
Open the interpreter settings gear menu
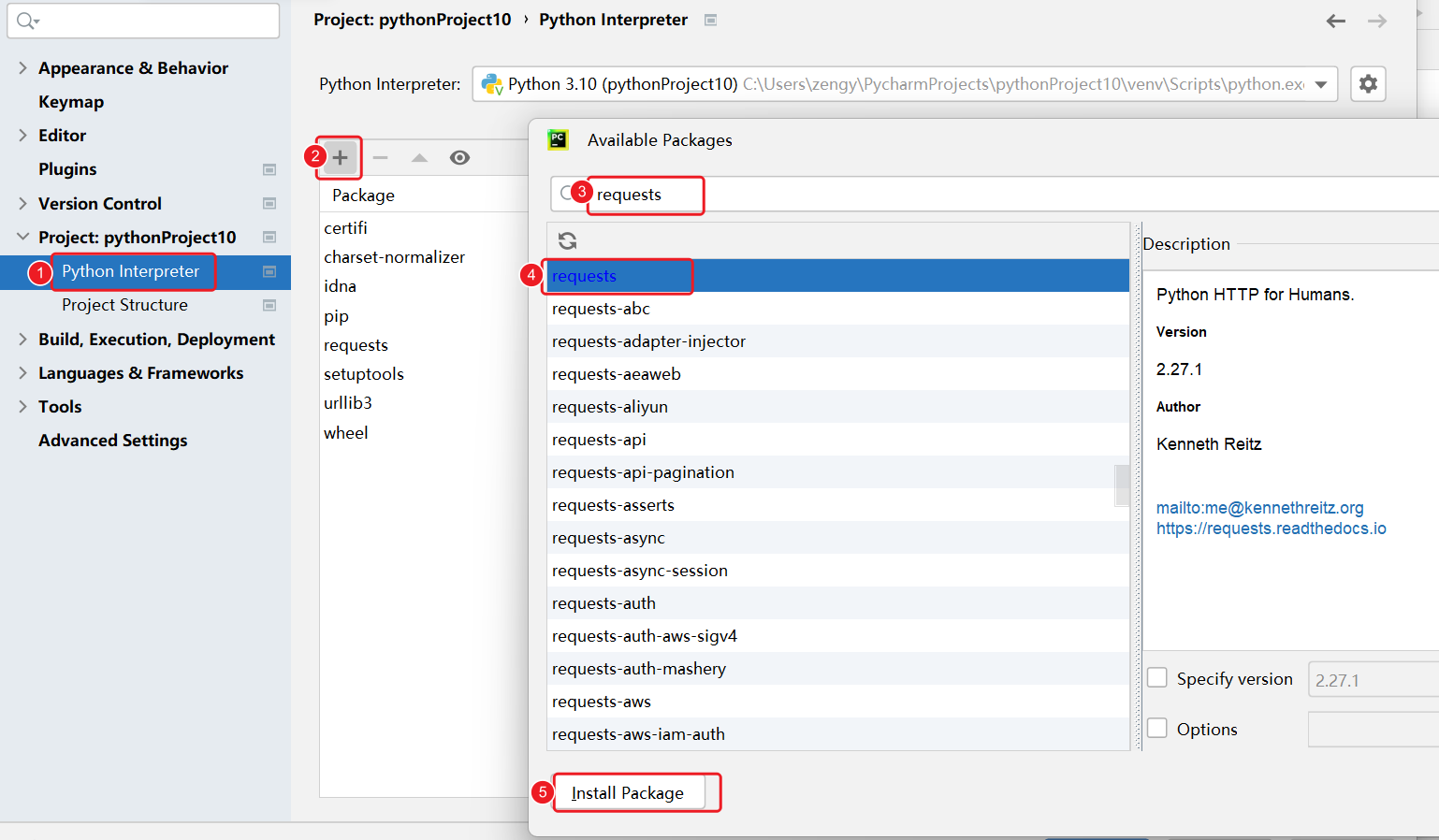(x=1368, y=84)
